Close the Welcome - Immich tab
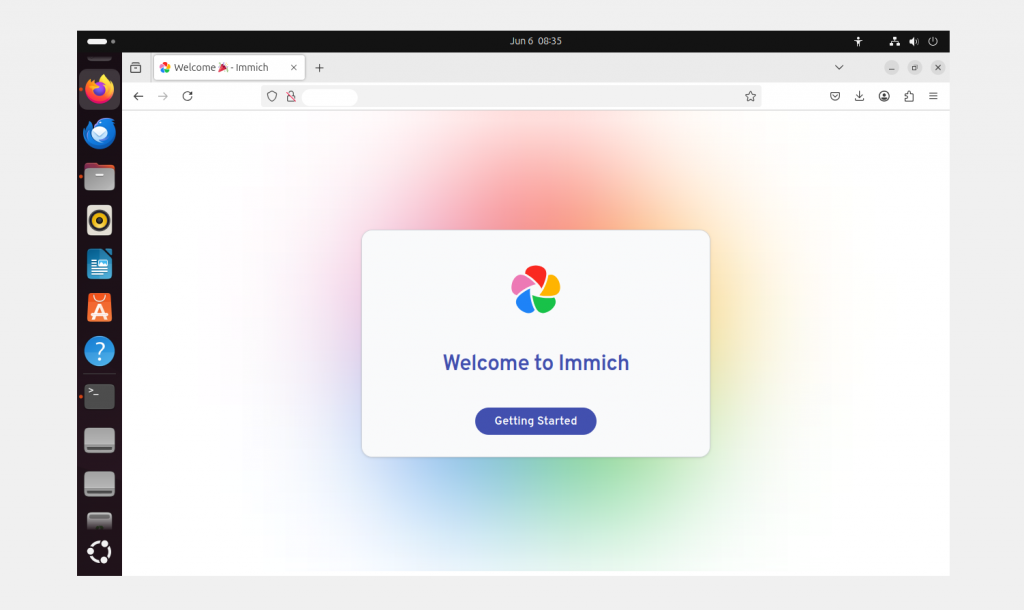The image size is (1024, 610). 294,68
